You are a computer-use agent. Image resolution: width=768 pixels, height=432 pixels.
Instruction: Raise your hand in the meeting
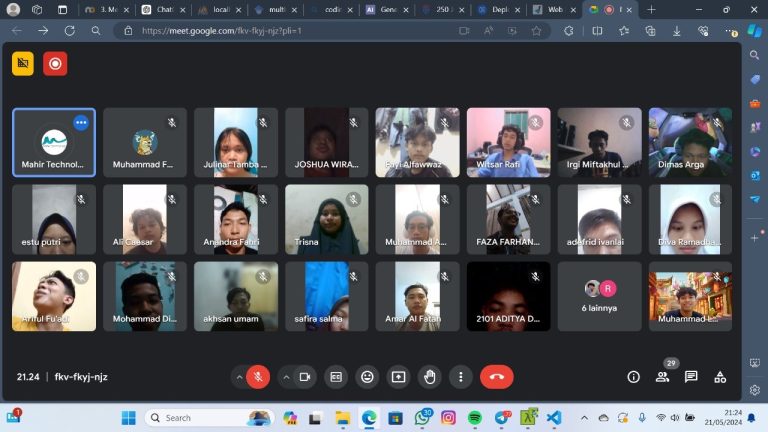(430, 377)
